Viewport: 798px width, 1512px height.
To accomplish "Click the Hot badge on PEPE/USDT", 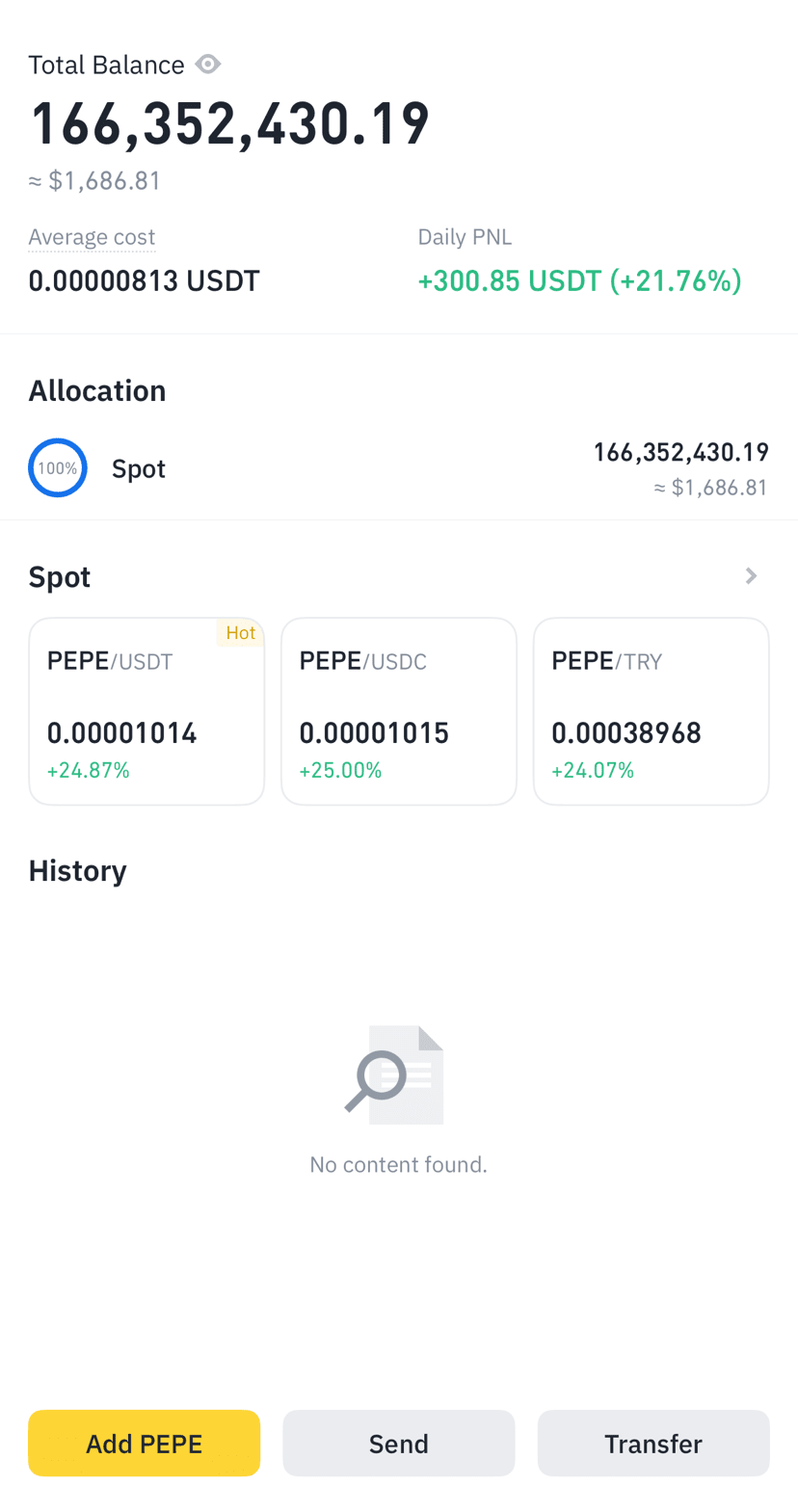I will [x=241, y=633].
